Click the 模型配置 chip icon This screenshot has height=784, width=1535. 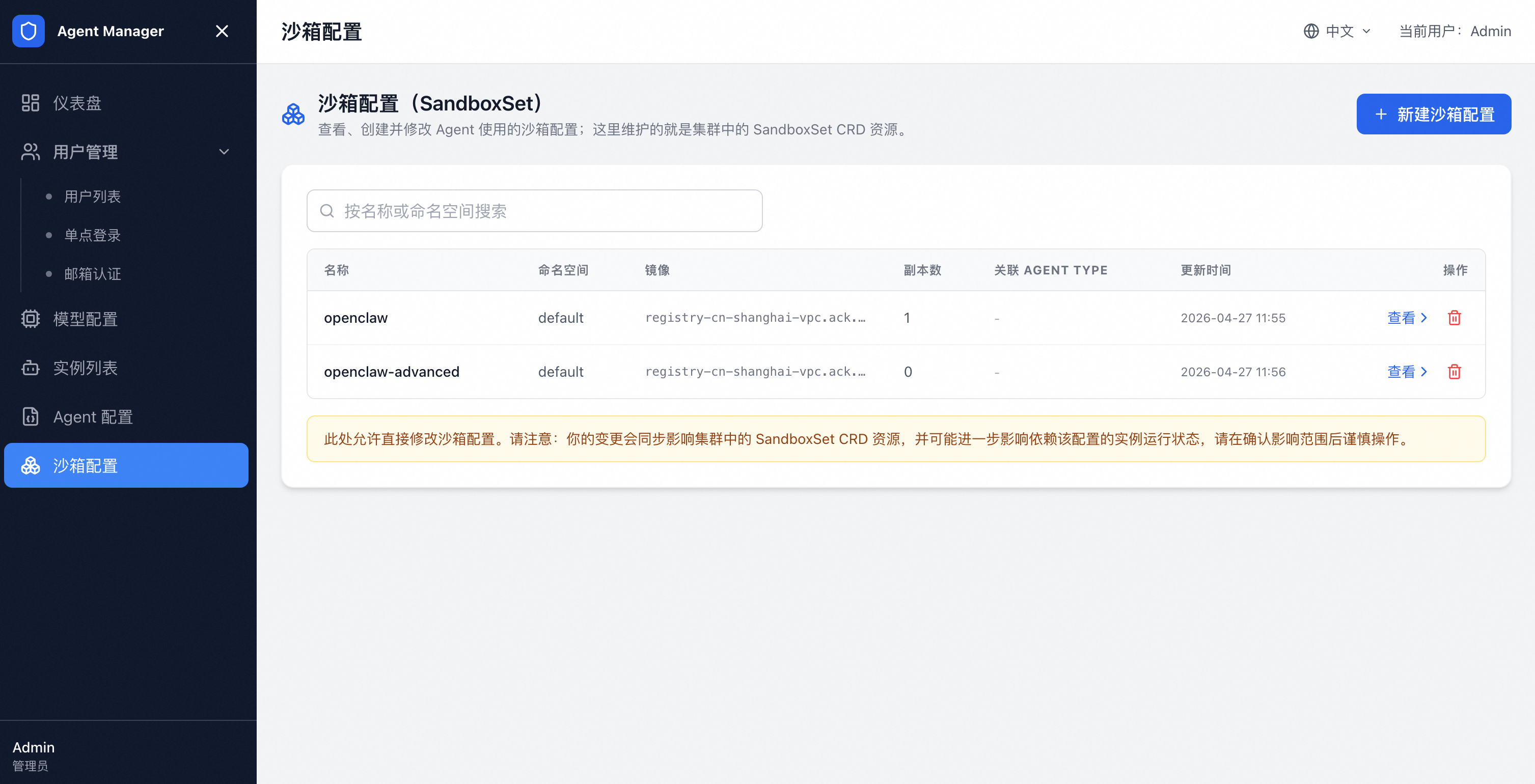pyautogui.click(x=31, y=319)
